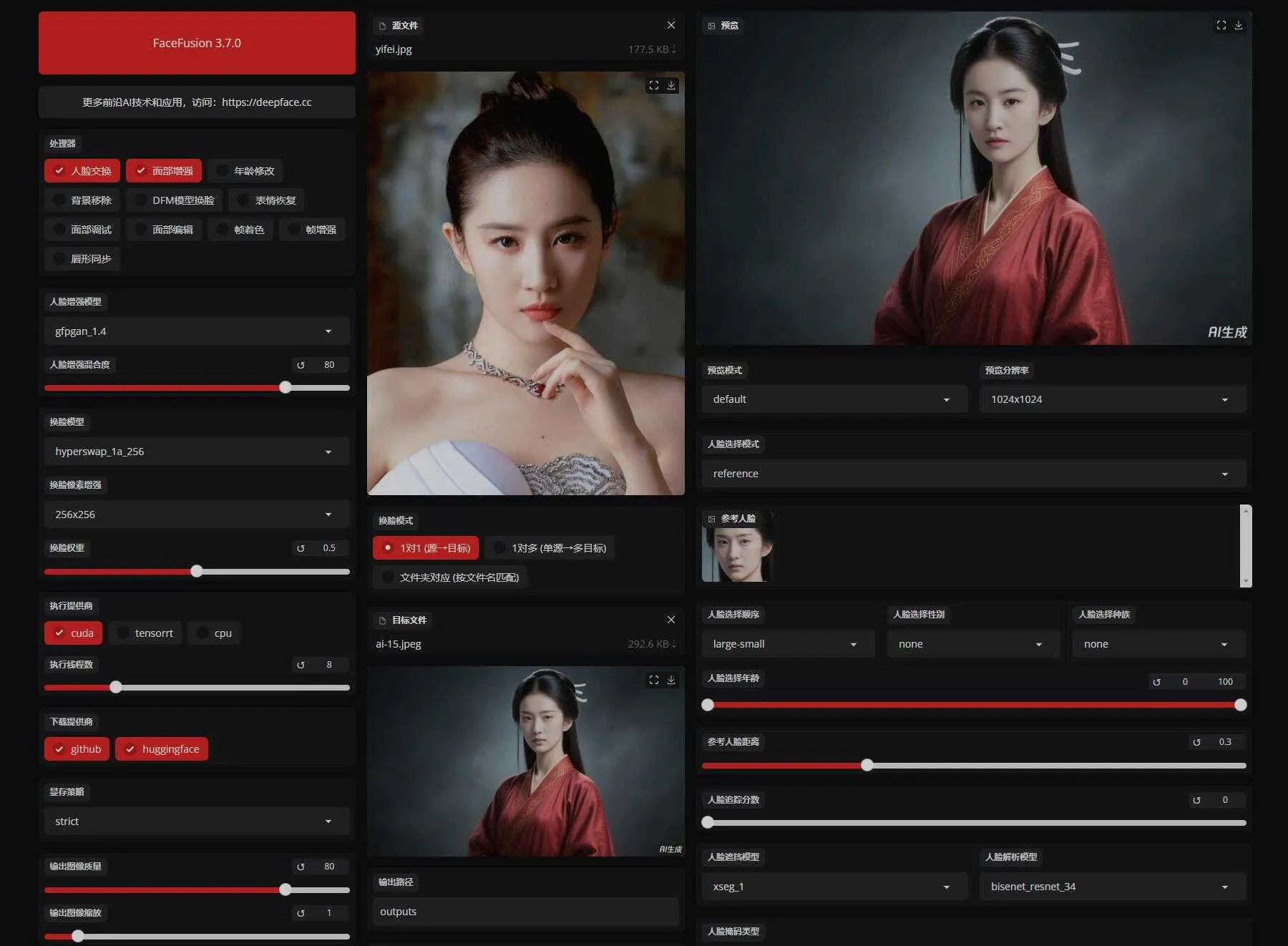
Task: Open strict video memory strategy dropdown
Action: pyautogui.click(x=197, y=821)
